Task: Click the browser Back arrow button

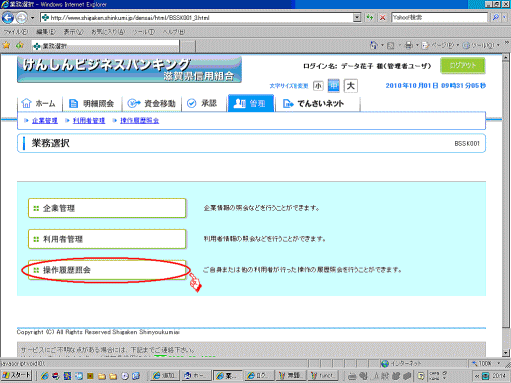Action: tap(8, 18)
